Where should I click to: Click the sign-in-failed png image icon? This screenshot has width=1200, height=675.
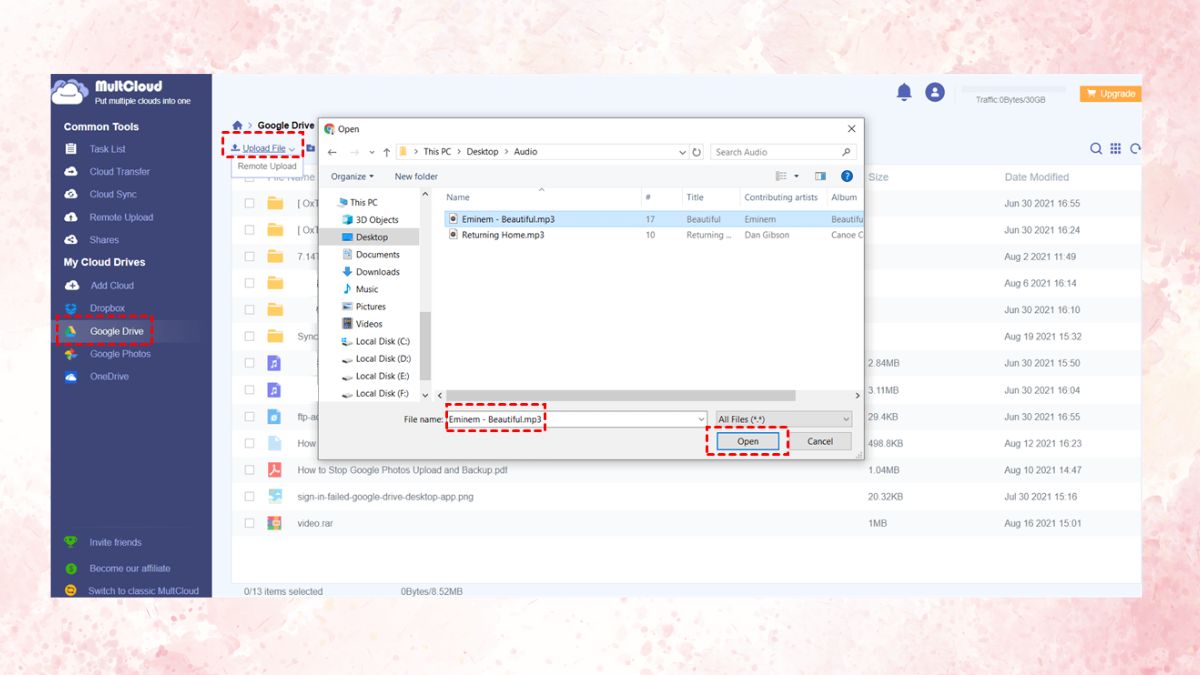pyautogui.click(x=275, y=496)
